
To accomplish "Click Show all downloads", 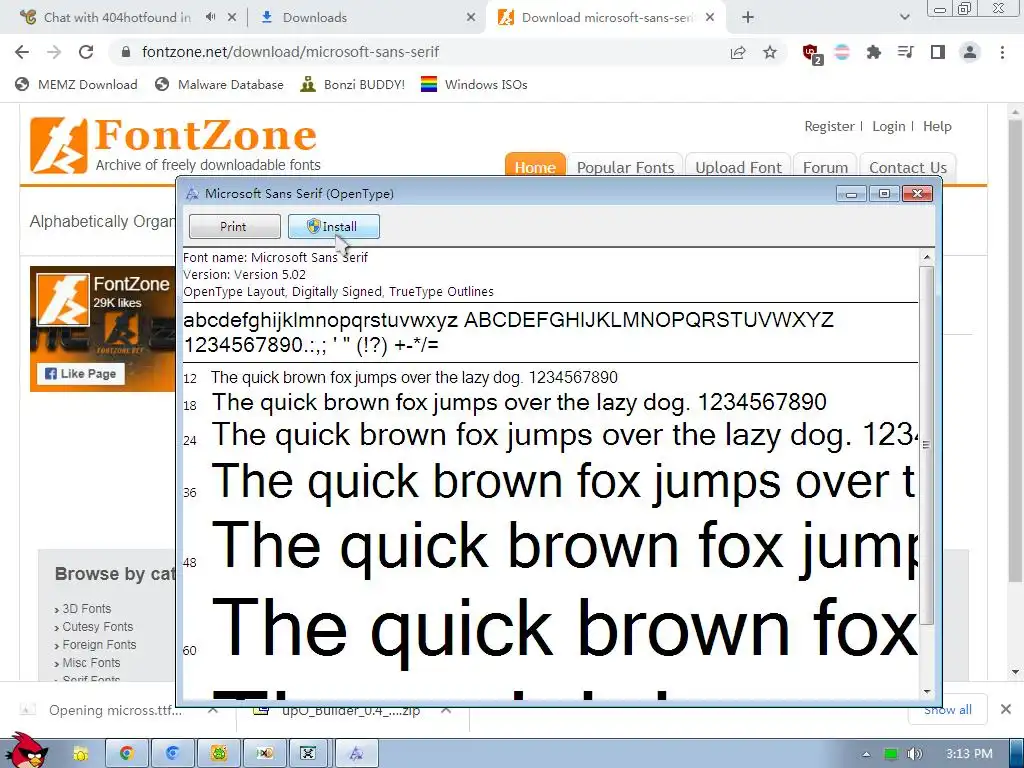I will point(948,709).
